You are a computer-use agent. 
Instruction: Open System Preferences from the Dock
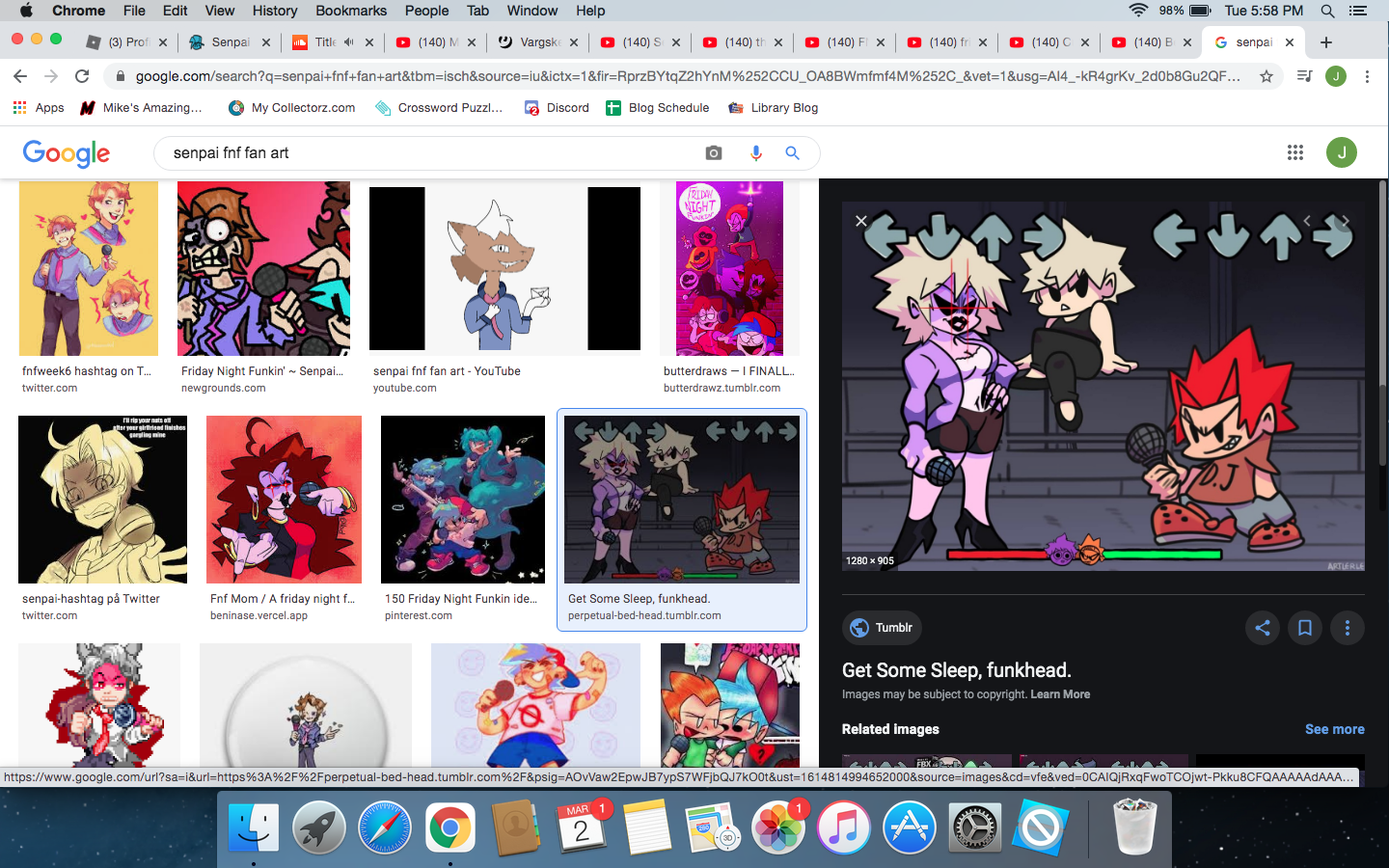[975, 827]
